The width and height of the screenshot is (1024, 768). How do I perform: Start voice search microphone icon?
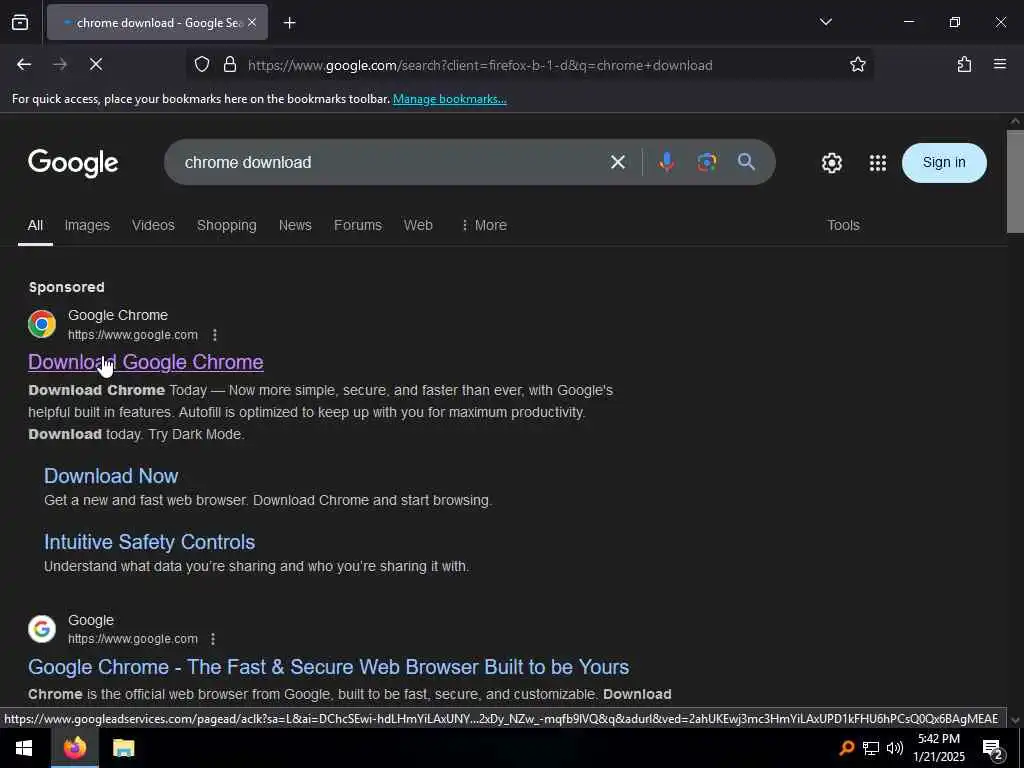coord(666,162)
